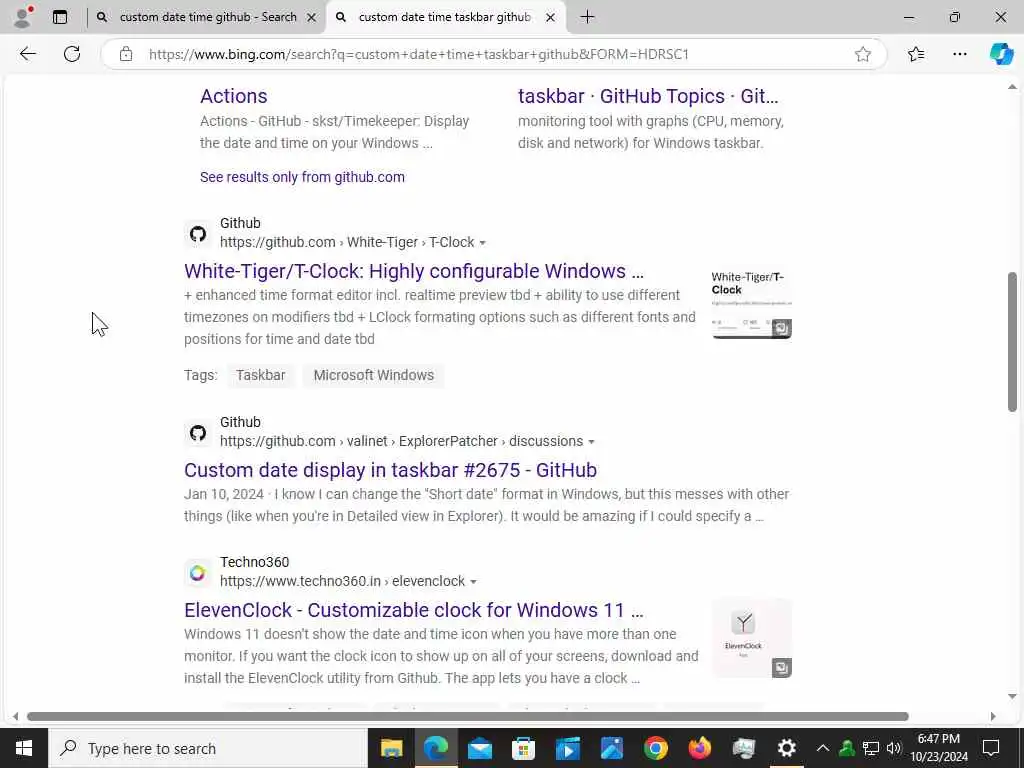Open the ElevenClock thumbnail image
This screenshot has height=768, width=1024.
[752, 638]
